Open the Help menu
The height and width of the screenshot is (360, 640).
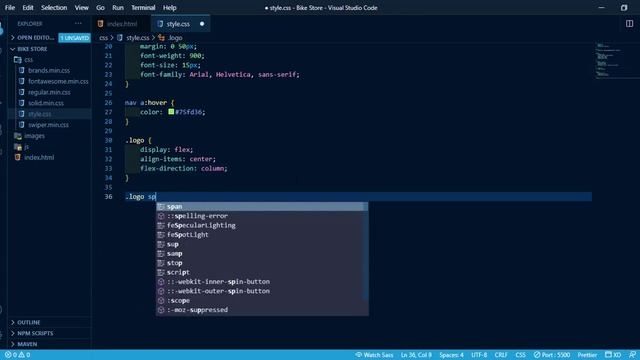(169, 8)
